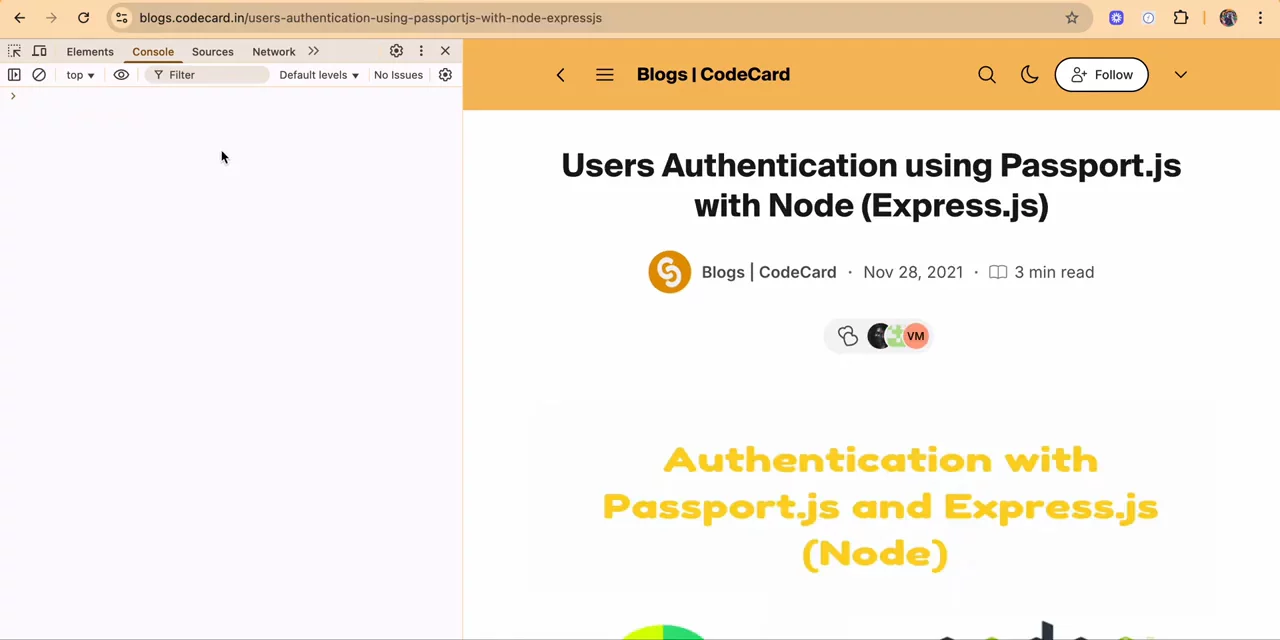Expand the more tabs chevron in DevTools

click(x=313, y=51)
